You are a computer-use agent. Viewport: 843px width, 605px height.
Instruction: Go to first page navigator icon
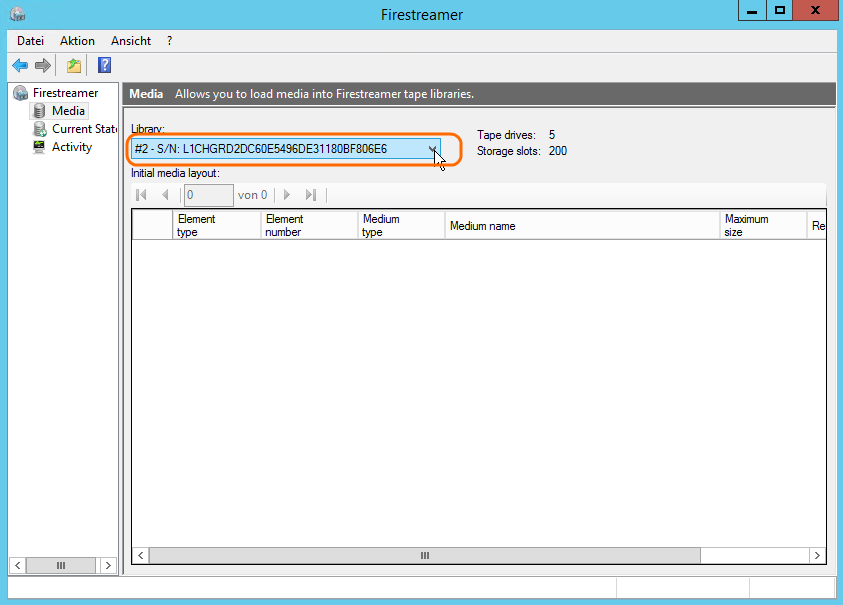(142, 195)
